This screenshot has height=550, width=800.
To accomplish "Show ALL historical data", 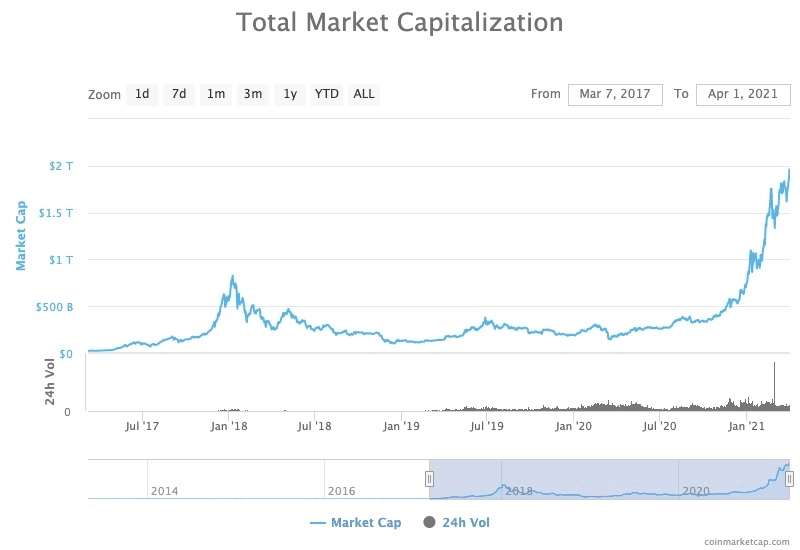I will point(364,94).
